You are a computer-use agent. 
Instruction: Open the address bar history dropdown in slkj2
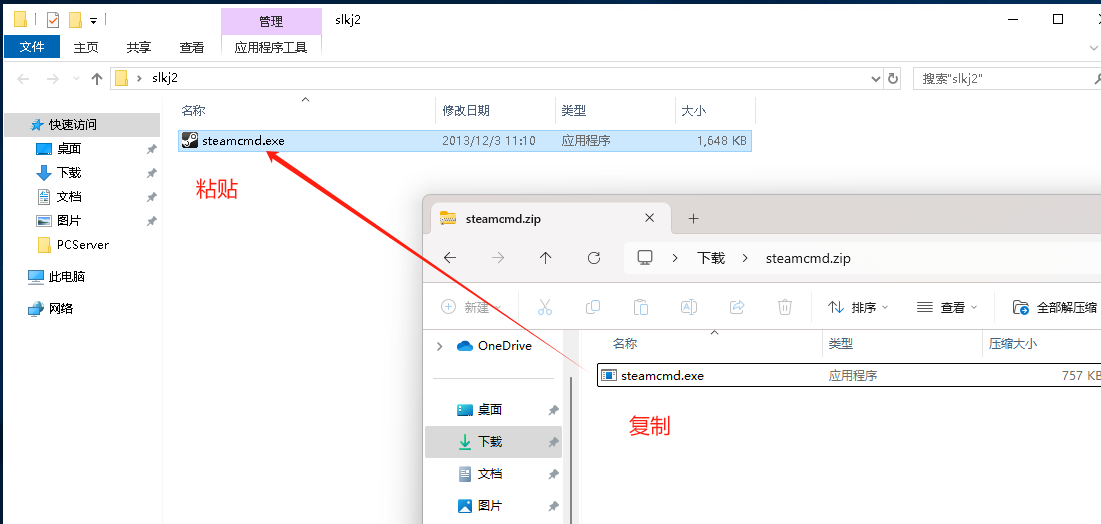pyautogui.click(x=876, y=79)
